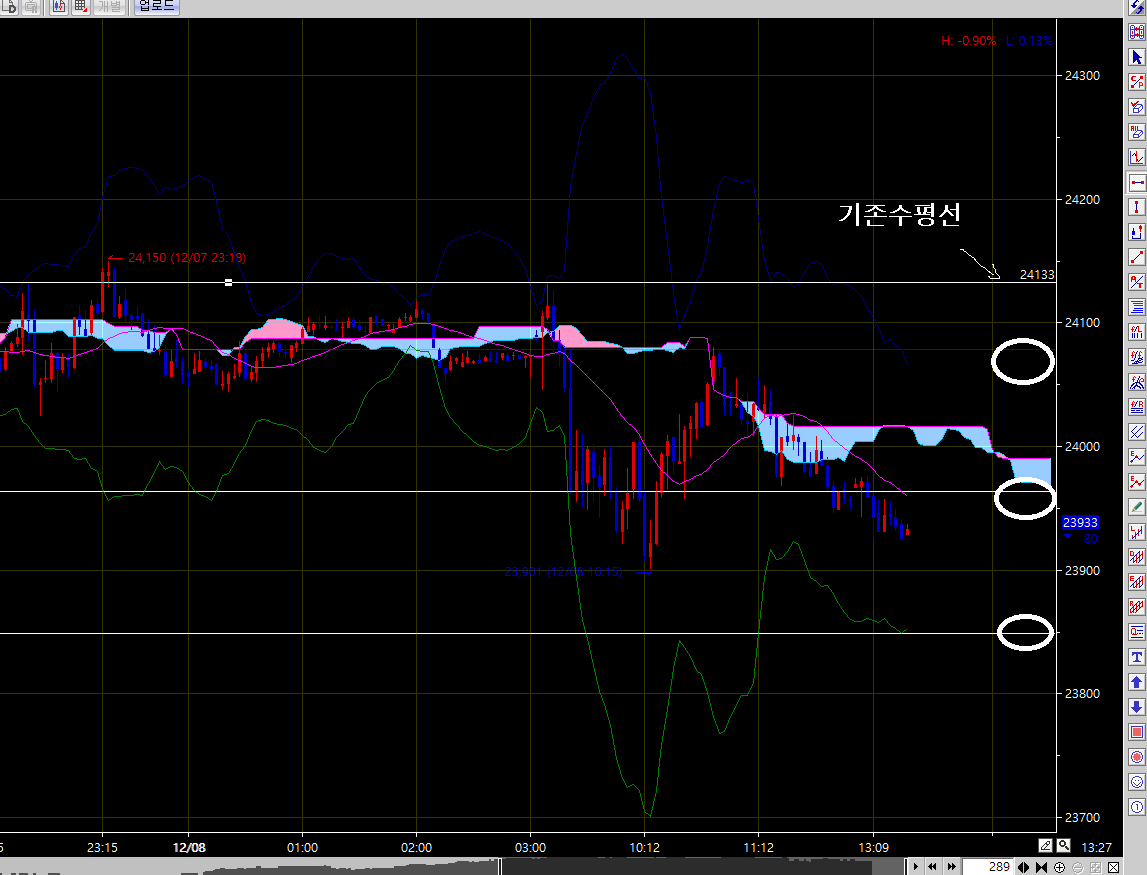The image size is (1147, 875).
Task: Click the 업로드 button
Action: (156, 6)
